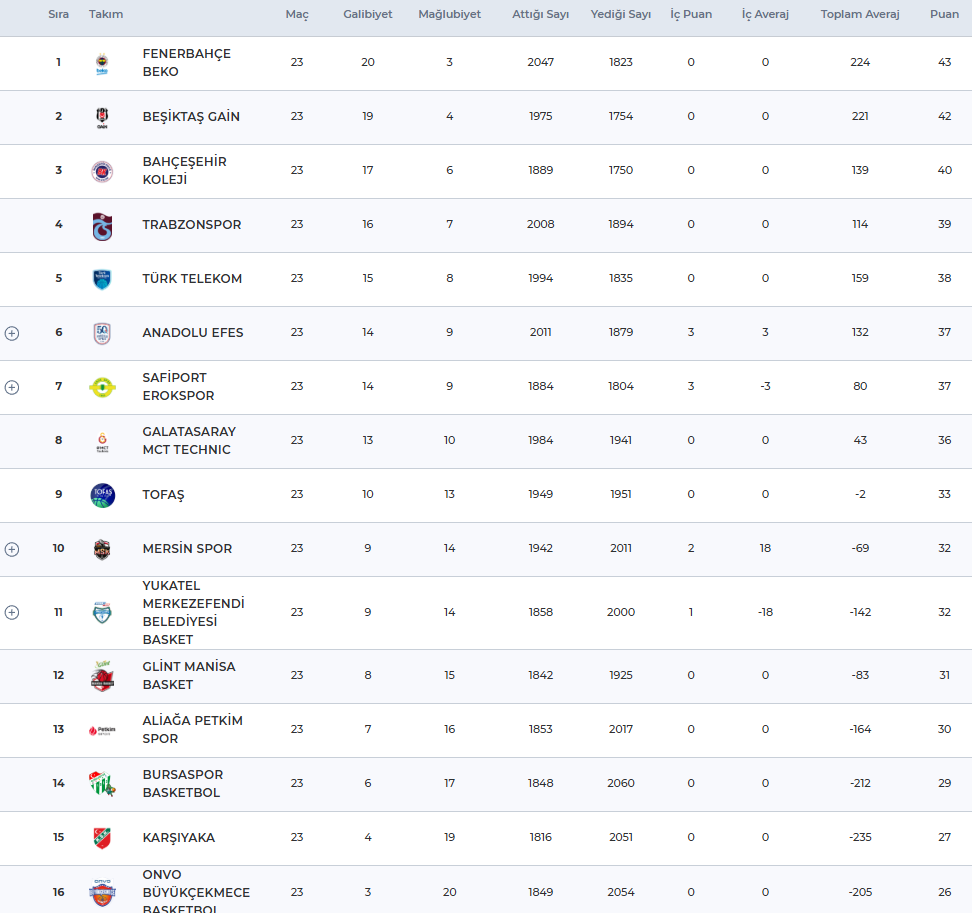
Task: Sort table by Galibiyet column header
Action: pyautogui.click(x=368, y=15)
